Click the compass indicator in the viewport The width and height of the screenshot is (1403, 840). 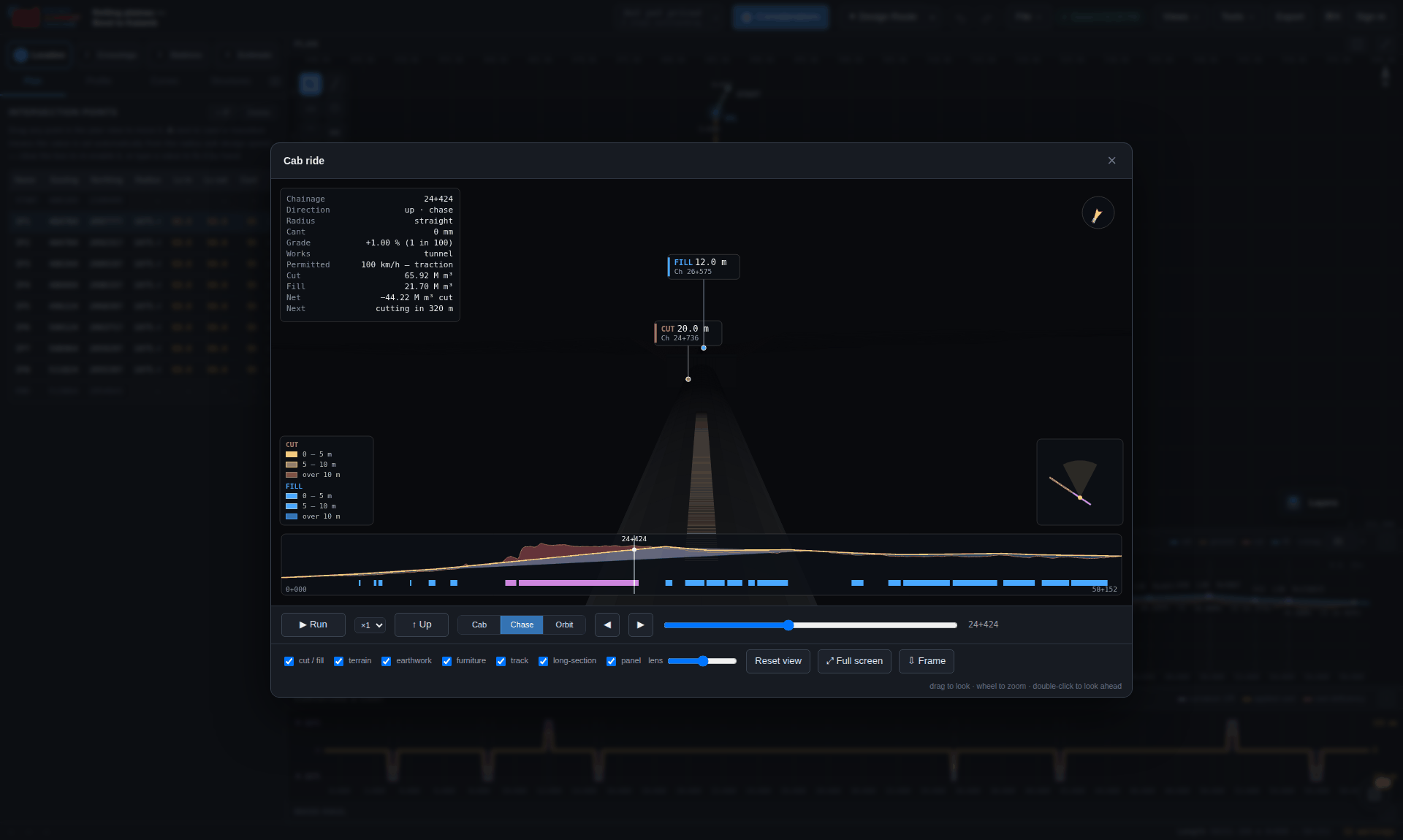coord(1098,213)
